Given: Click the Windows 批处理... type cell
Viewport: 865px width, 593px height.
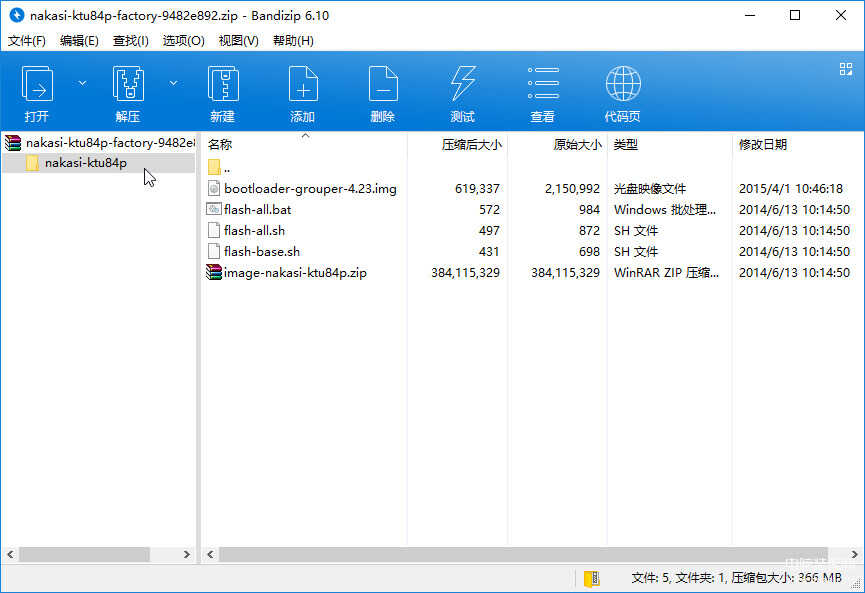Looking at the screenshot, I should 665,210.
